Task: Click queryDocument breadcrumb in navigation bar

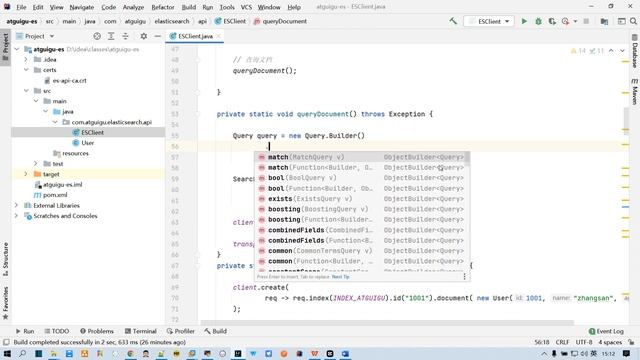Action: coord(280,21)
